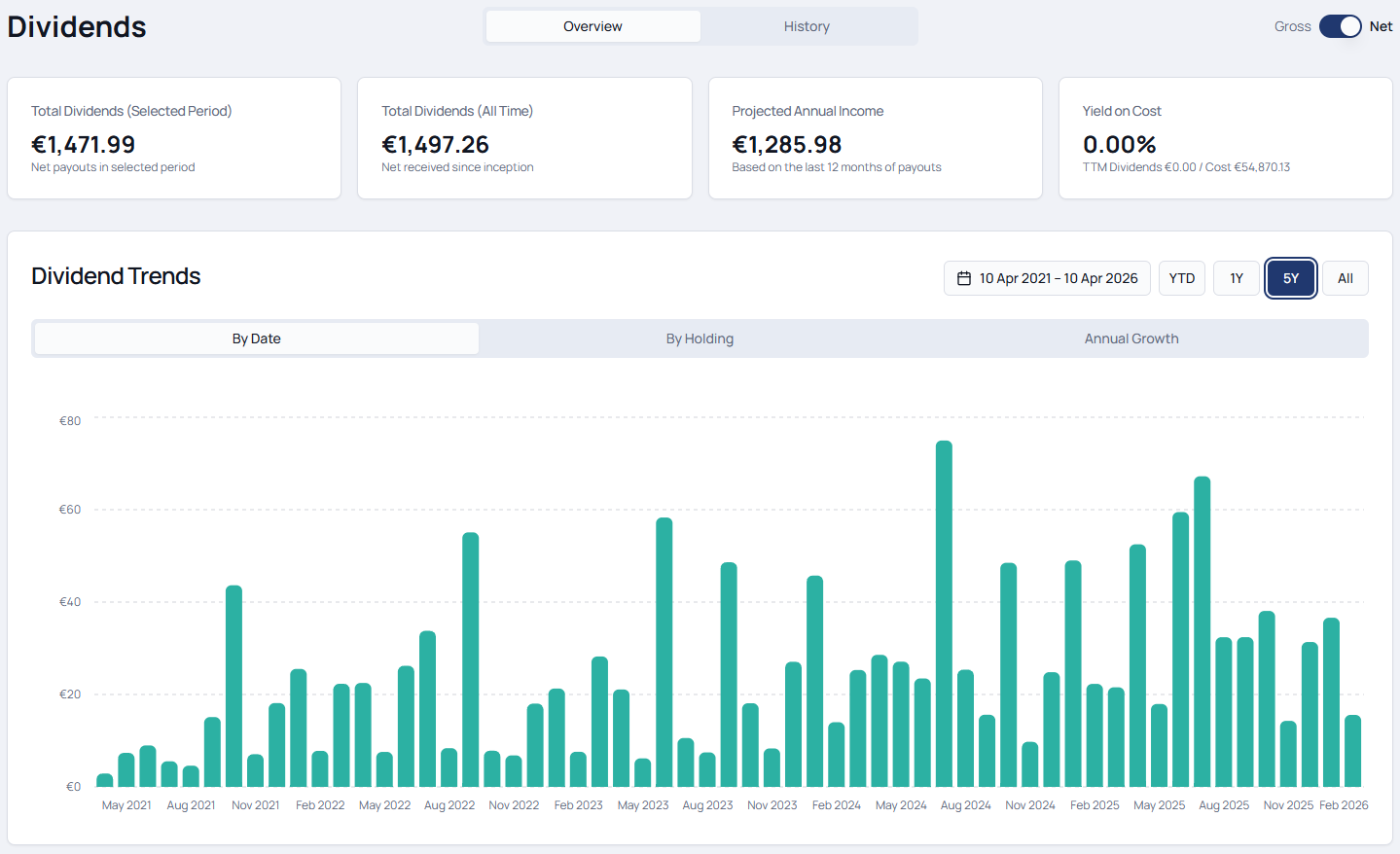Click the May 2023 axis label
1400x854 pixels.
click(x=643, y=805)
